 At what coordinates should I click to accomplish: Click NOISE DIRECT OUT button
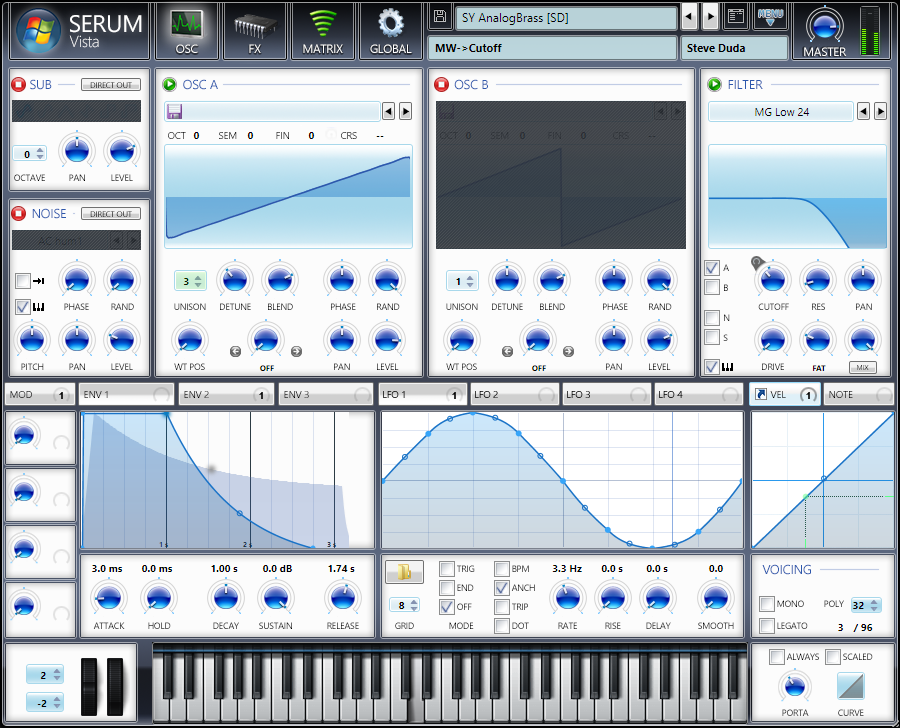pos(111,214)
